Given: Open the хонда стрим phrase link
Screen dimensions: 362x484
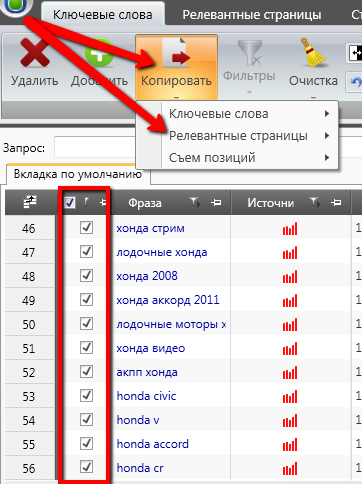Looking at the screenshot, I should point(150,229).
